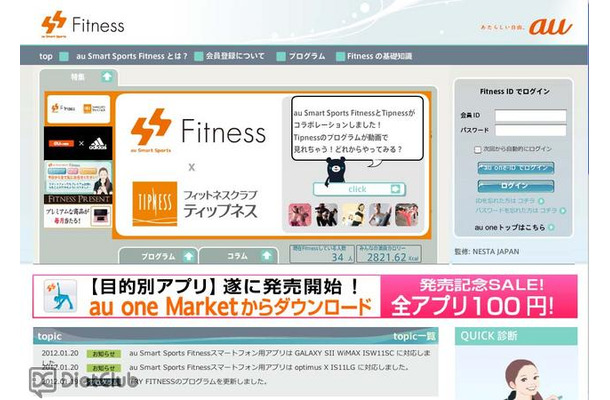Open the au brand logo link

coord(550,26)
